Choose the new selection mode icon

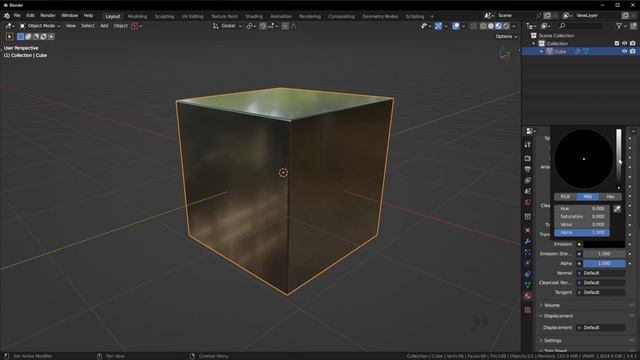[20, 37]
